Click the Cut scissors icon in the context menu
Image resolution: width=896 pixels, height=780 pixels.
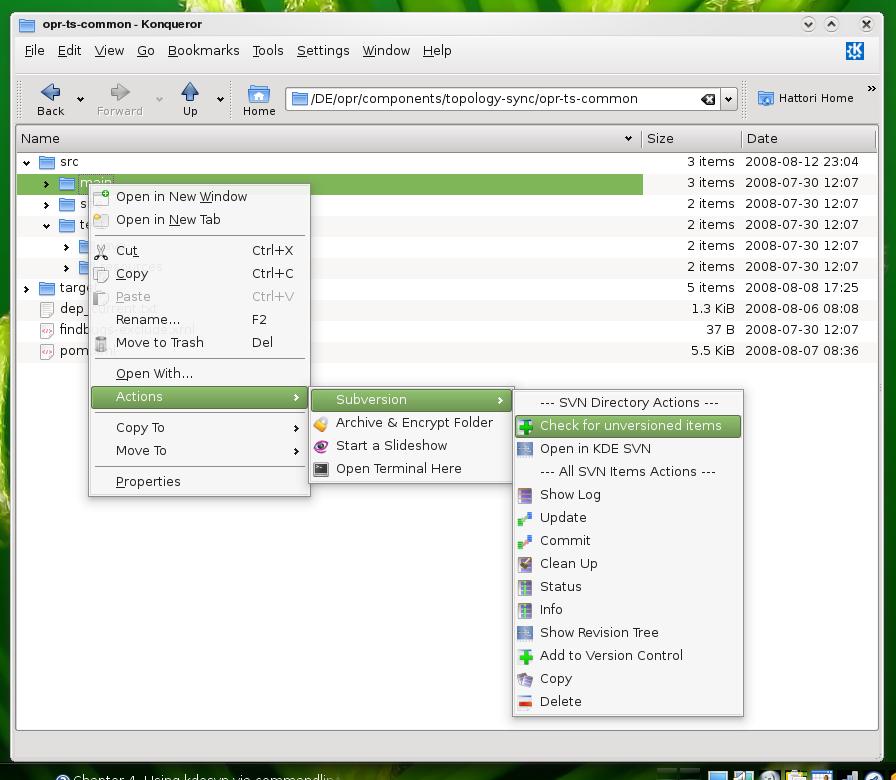101,251
